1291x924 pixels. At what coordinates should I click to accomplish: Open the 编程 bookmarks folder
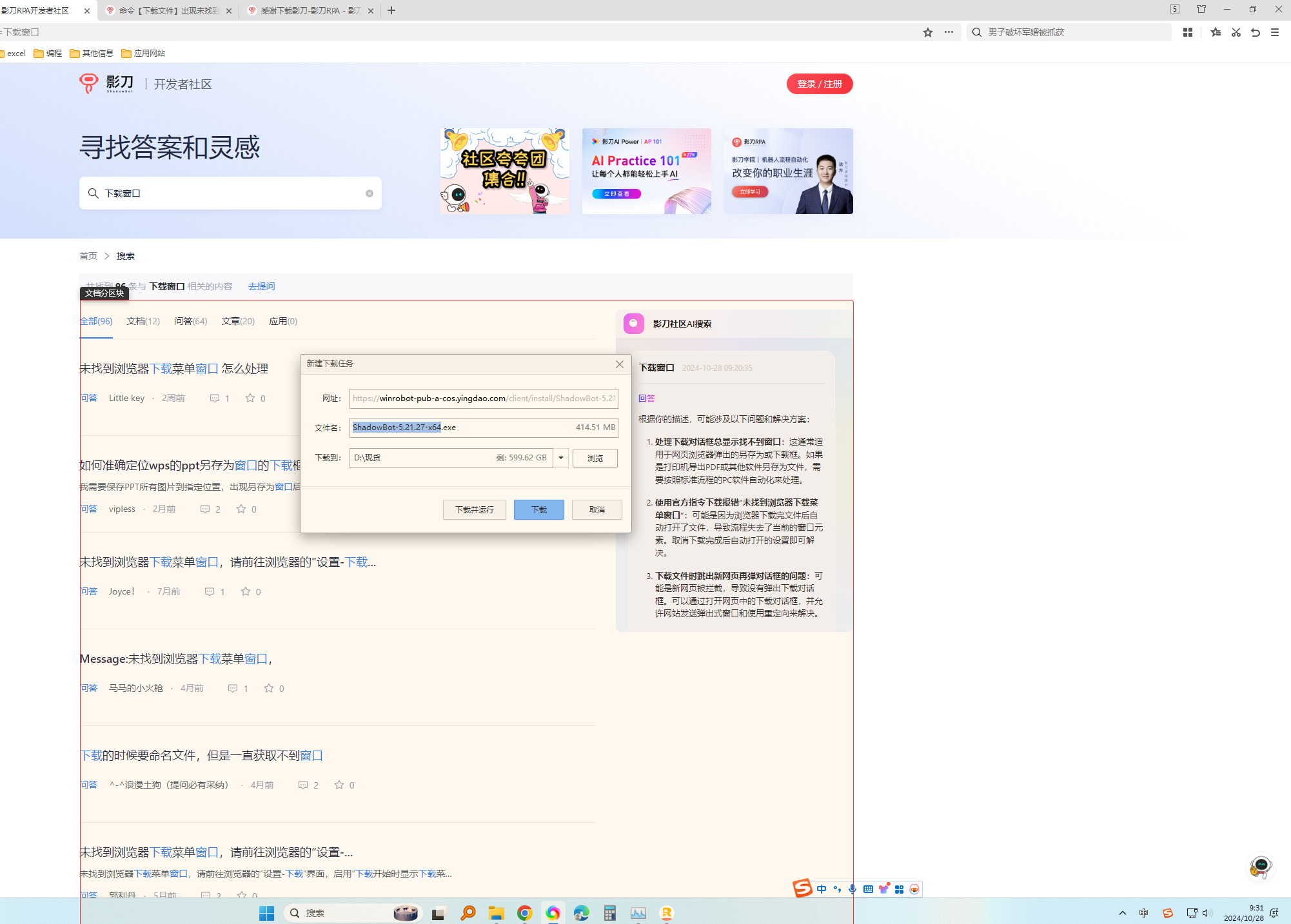48,54
